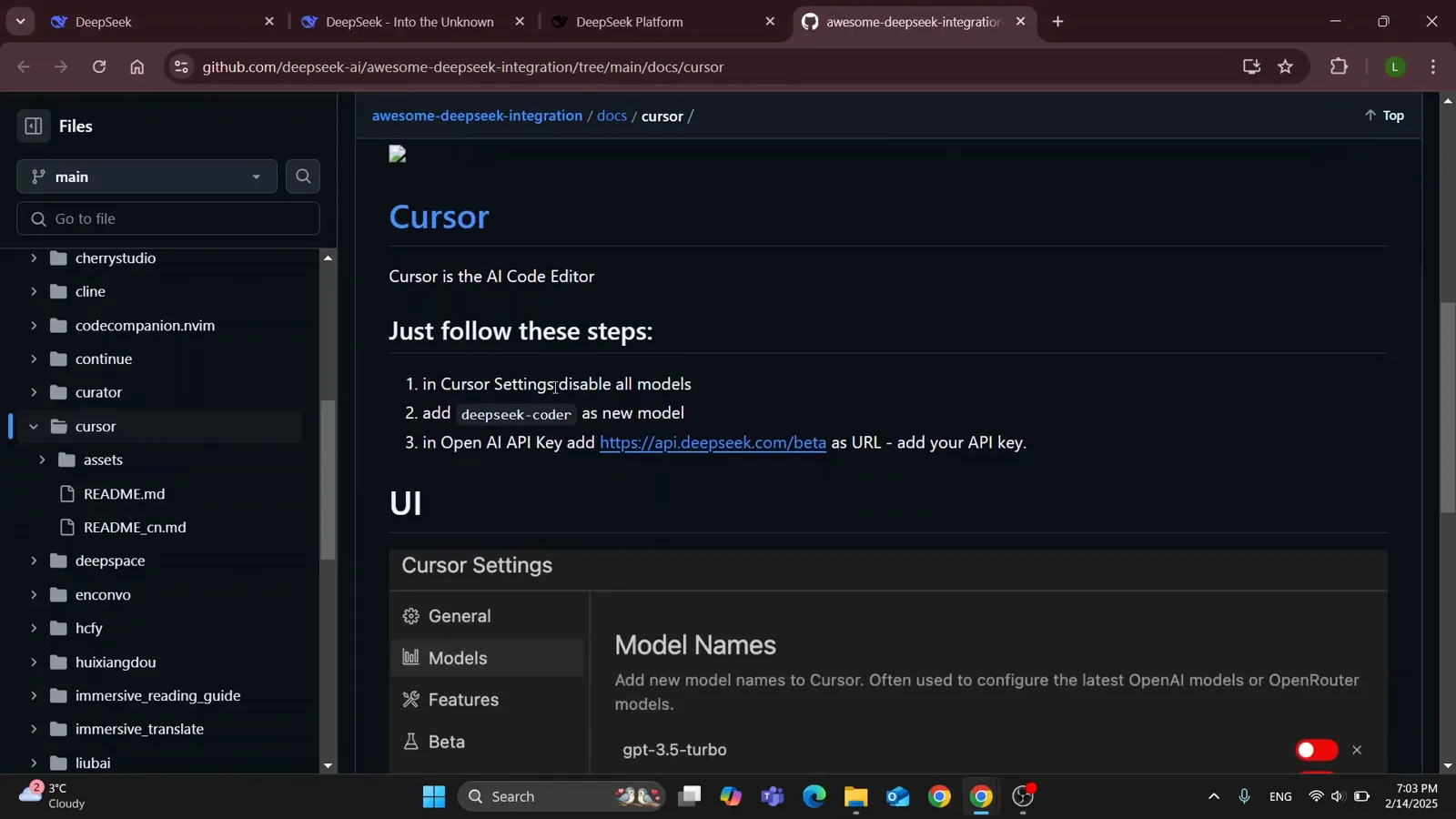The height and width of the screenshot is (819, 1456).
Task: Open README_cn.md file
Action: (135, 528)
